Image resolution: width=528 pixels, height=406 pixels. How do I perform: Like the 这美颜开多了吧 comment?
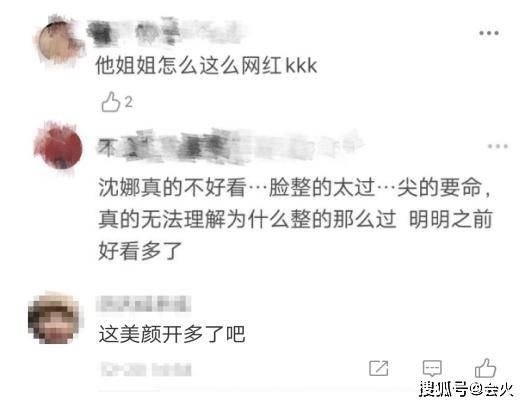485,368
